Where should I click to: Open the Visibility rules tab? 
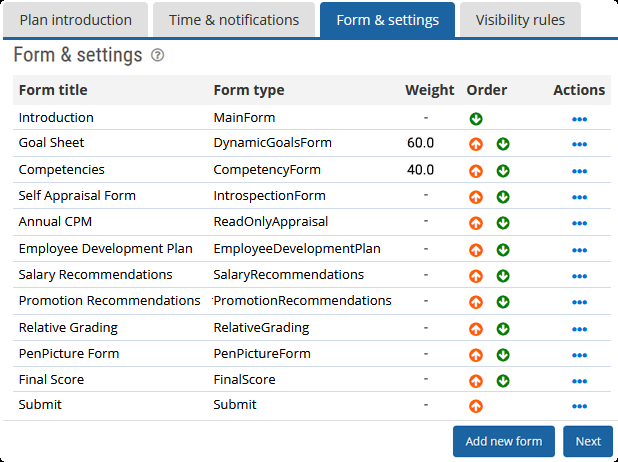520,20
